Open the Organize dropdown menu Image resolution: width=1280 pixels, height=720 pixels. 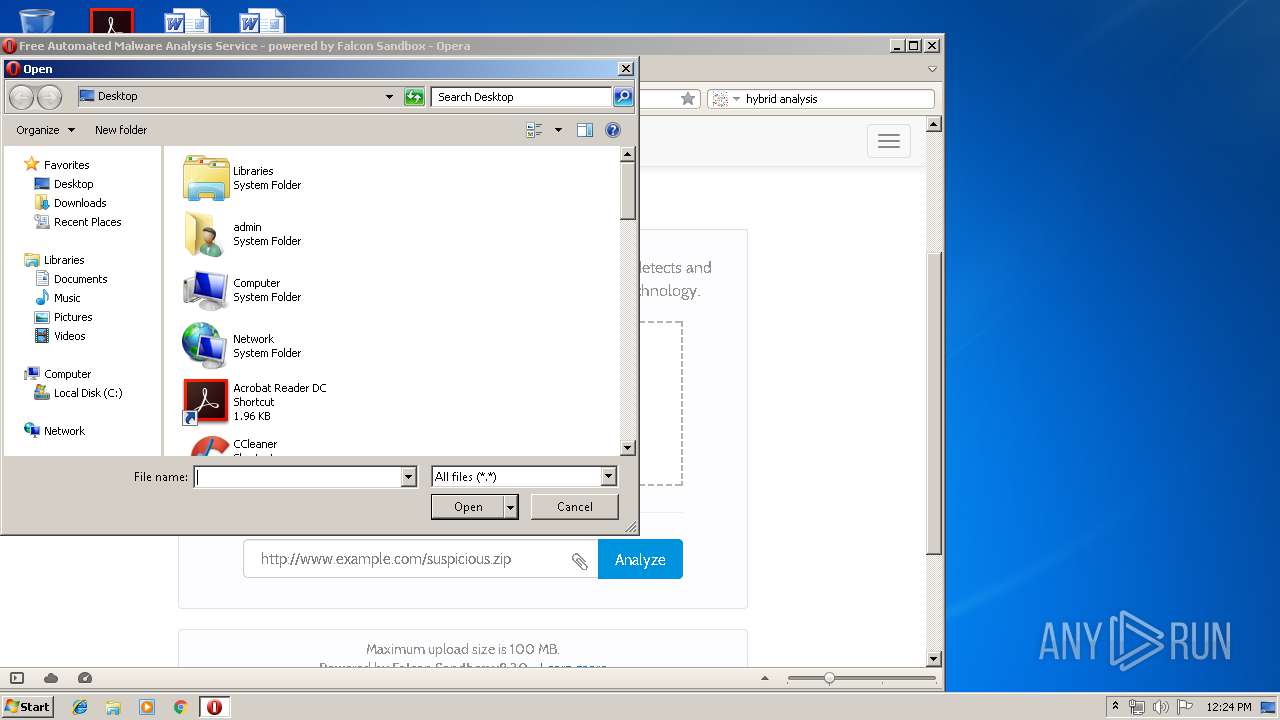point(46,130)
